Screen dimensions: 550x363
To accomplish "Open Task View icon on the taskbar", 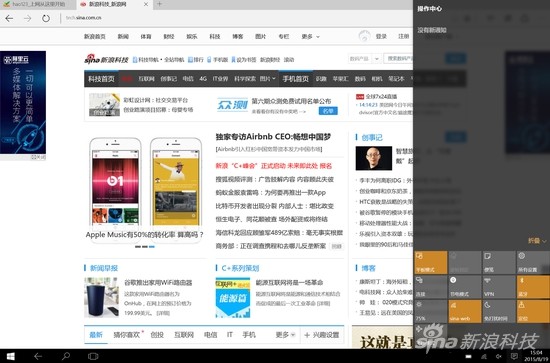I will click(x=93, y=356).
